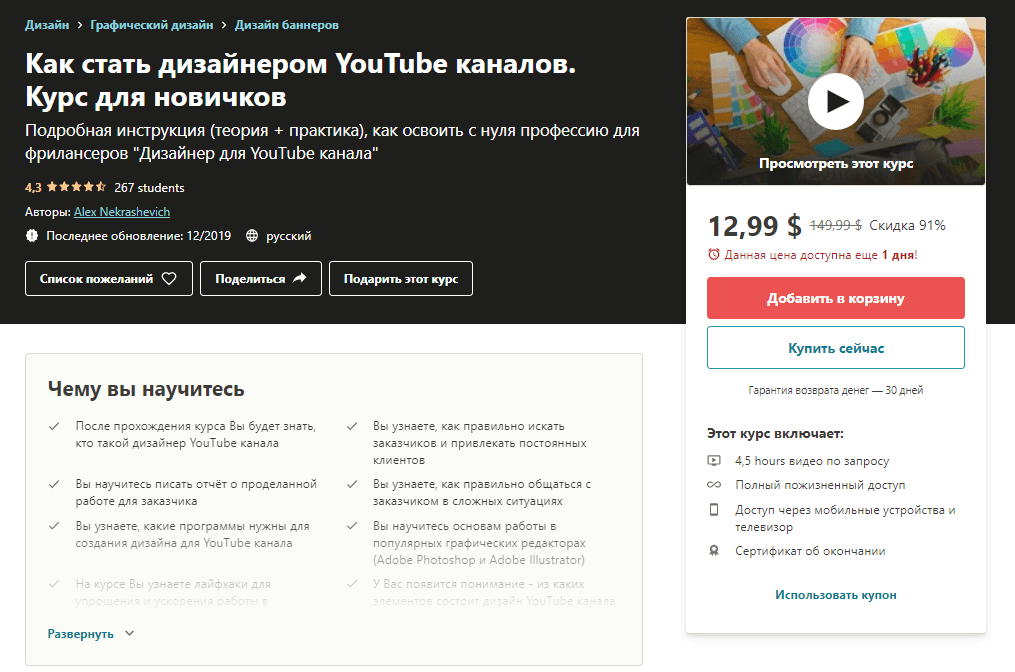The width and height of the screenshot is (1015, 672).
Task: Click the alarm clock price icon
Action: tap(713, 254)
